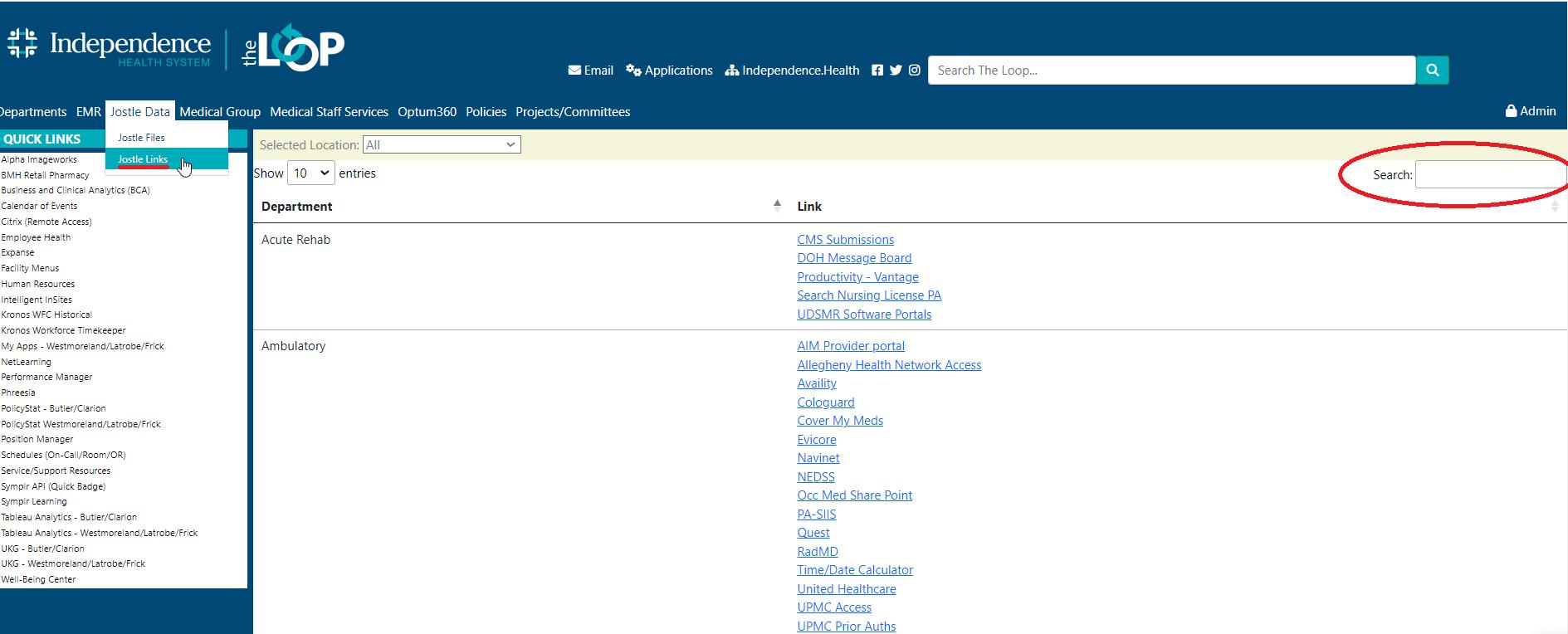
Task: Open the Facebook icon
Action: [877, 71]
